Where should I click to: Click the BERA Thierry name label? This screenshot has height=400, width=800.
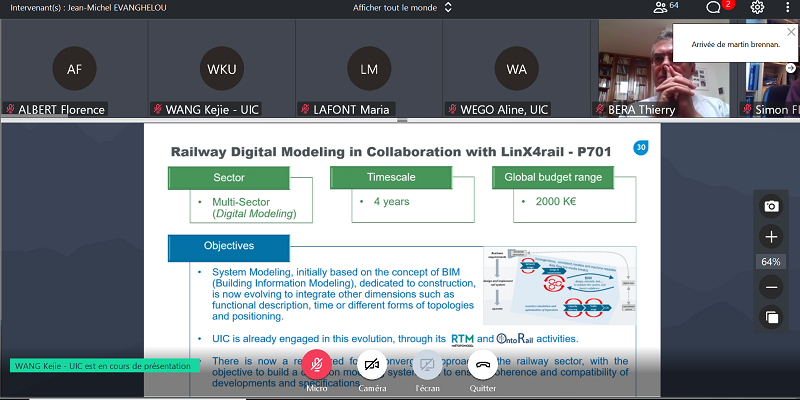pos(635,109)
